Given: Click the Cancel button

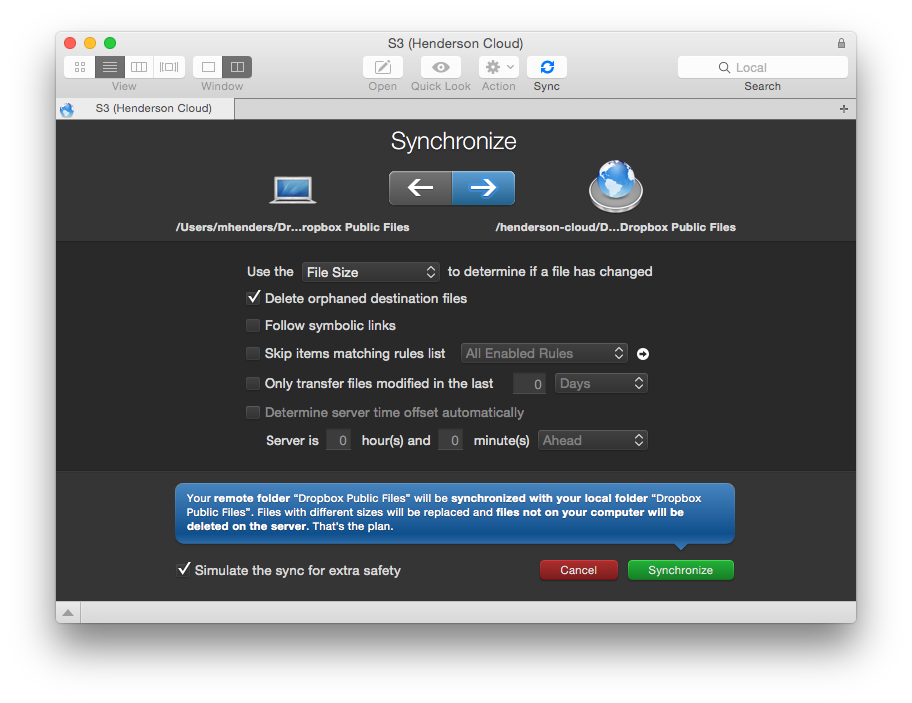Looking at the screenshot, I should pos(579,570).
